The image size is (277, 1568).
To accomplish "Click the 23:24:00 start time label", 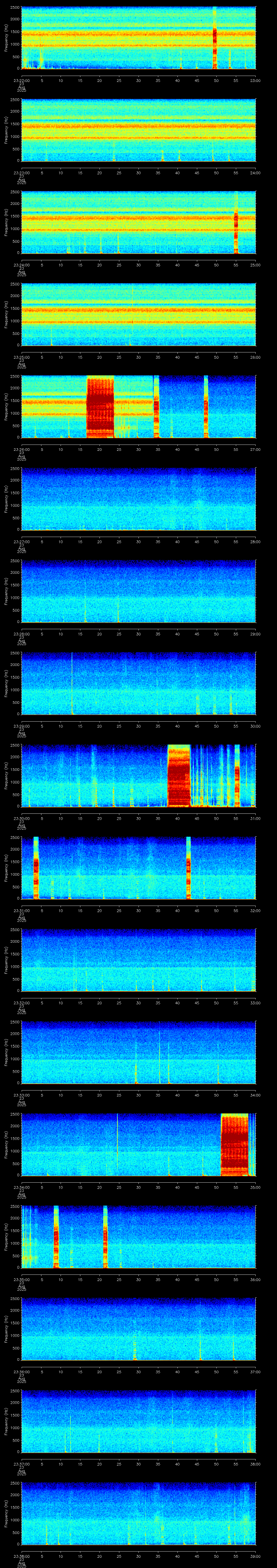I will (21, 265).
